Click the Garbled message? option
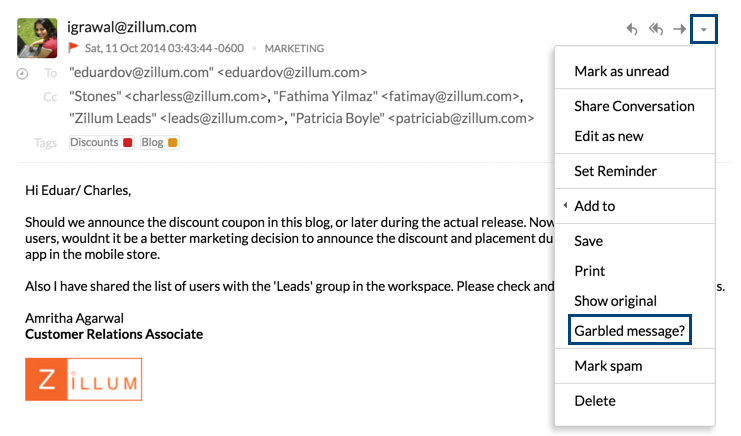Image resolution: width=741 pixels, height=436 pixels. pyautogui.click(x=630, y=331)
